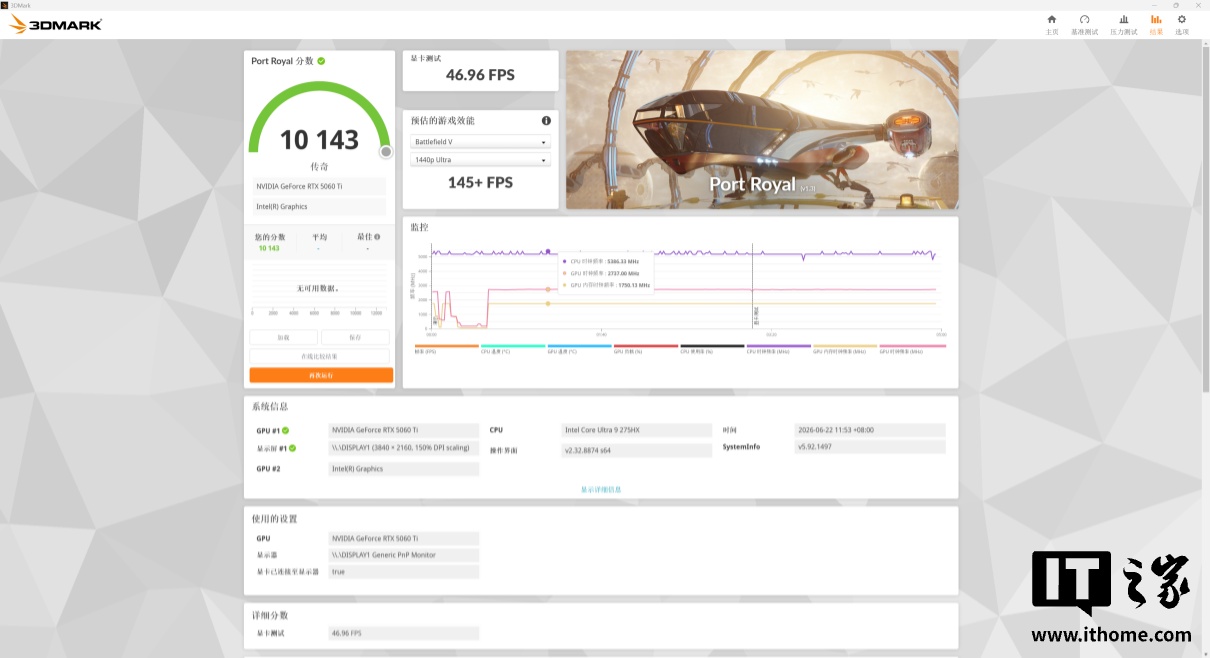Click the green check next to 显示屏 #1
The width and height of the screenshot is (1210, 658).
(293, 448)
